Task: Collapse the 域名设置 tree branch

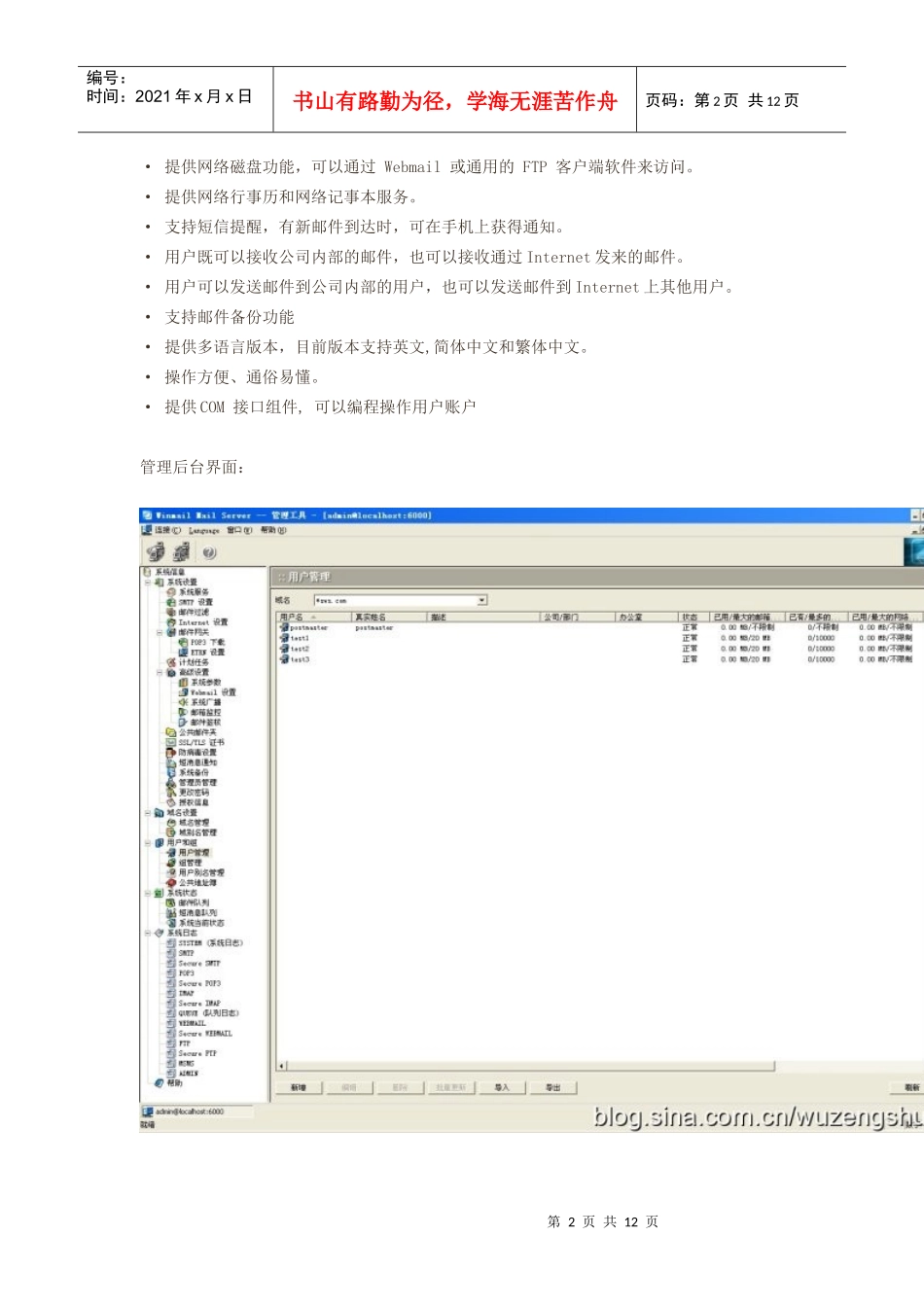Action: click(x=148, y=812)
